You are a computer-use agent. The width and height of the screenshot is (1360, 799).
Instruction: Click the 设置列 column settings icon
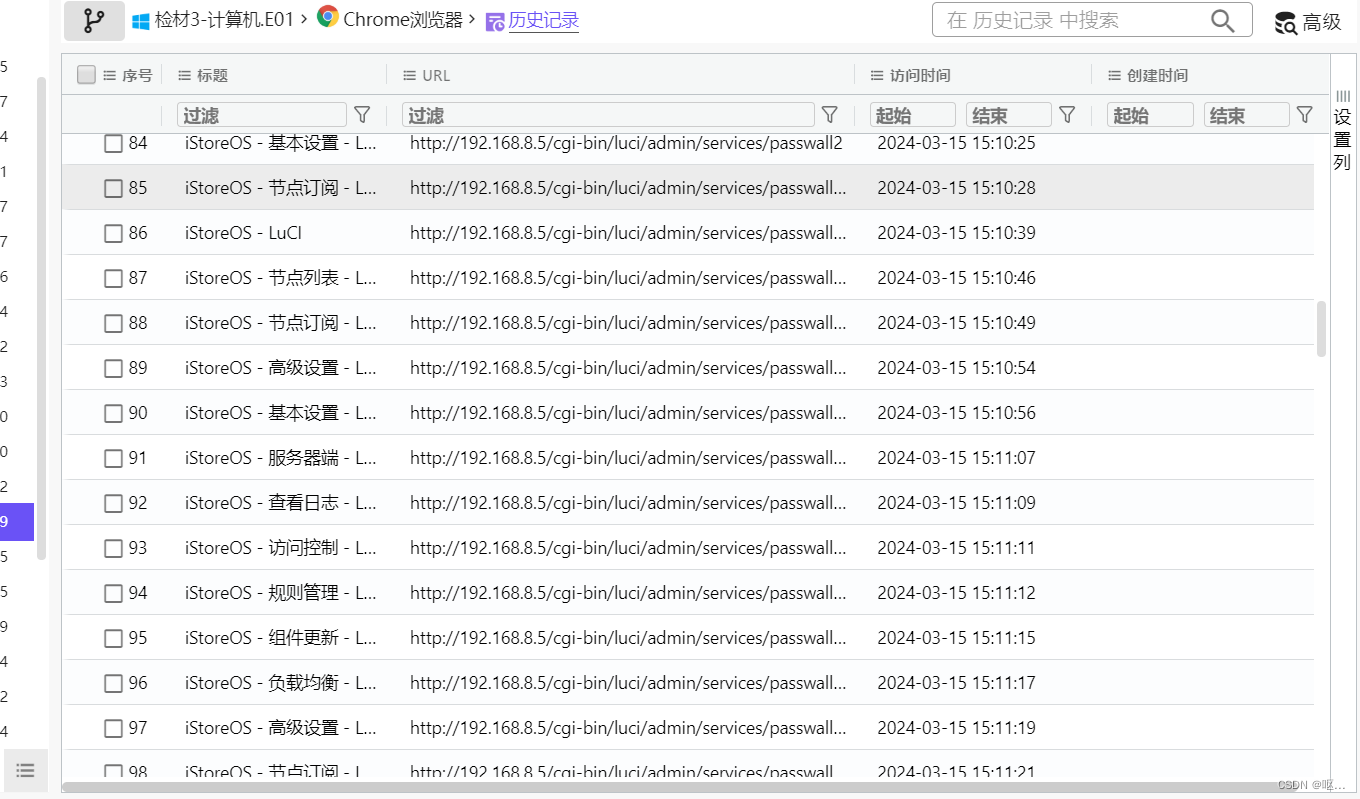click(1343, 95)
